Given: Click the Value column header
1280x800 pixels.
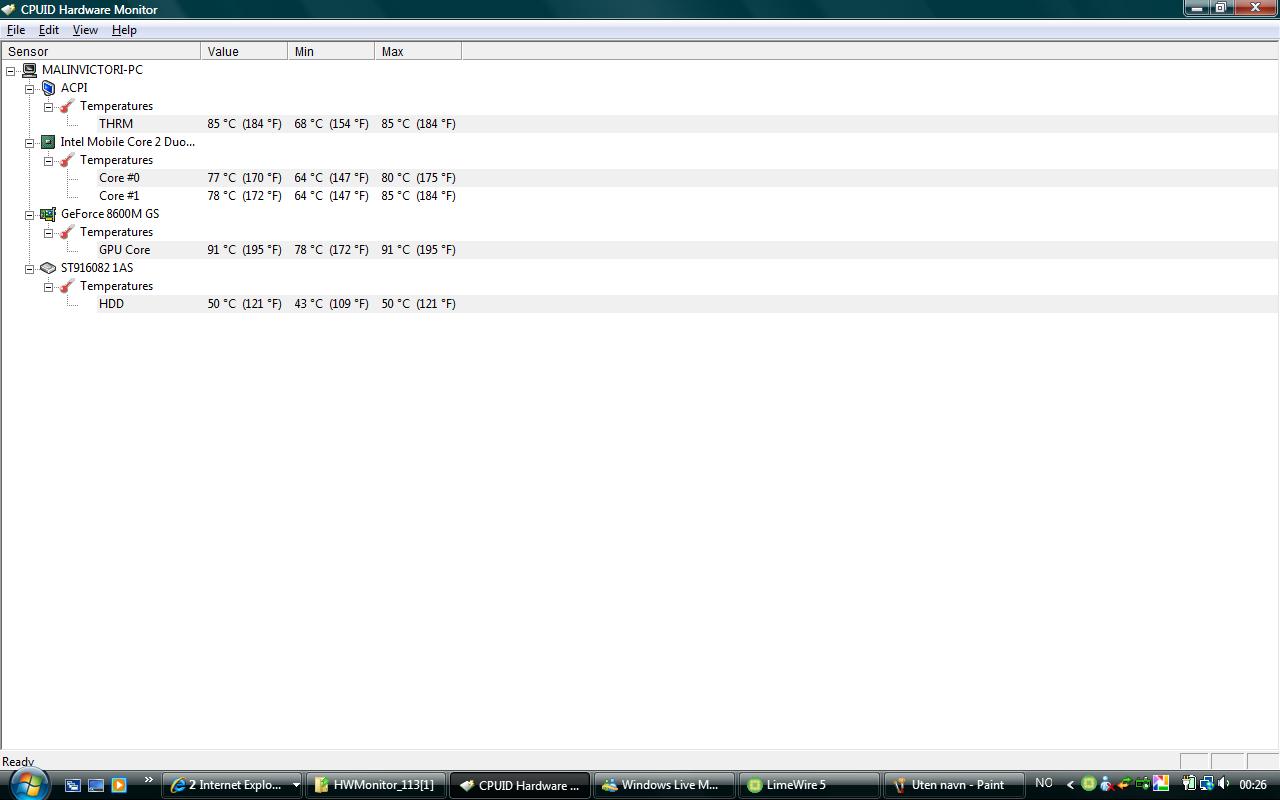Looking at the screenshot, I should 244,51.
